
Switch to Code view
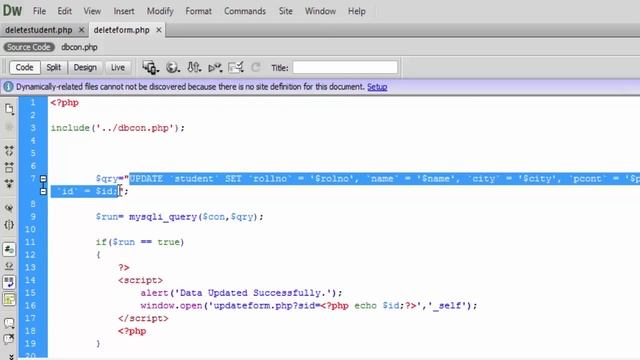coord(24,67)
